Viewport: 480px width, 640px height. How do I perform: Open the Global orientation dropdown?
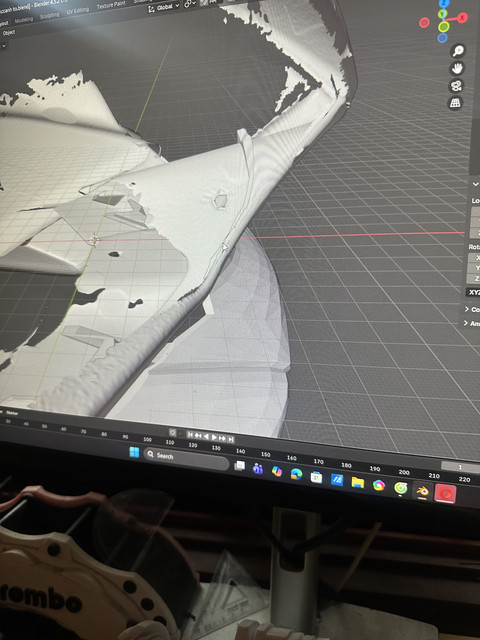click(164, 8)
